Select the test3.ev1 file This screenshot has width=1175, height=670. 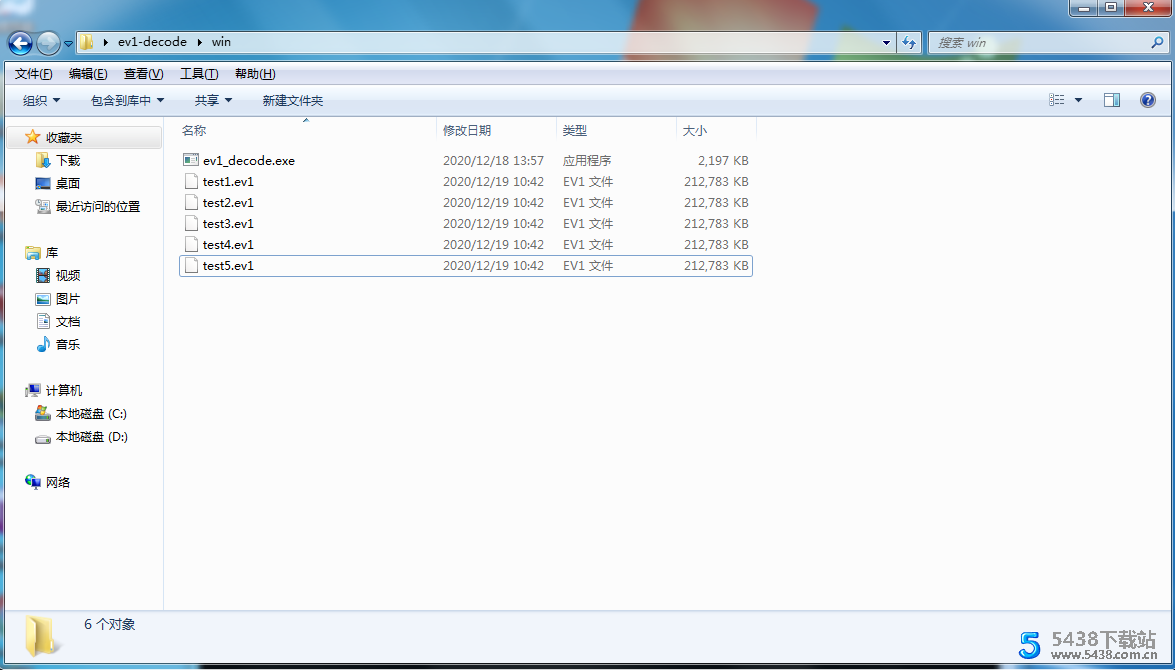(228, 223)
